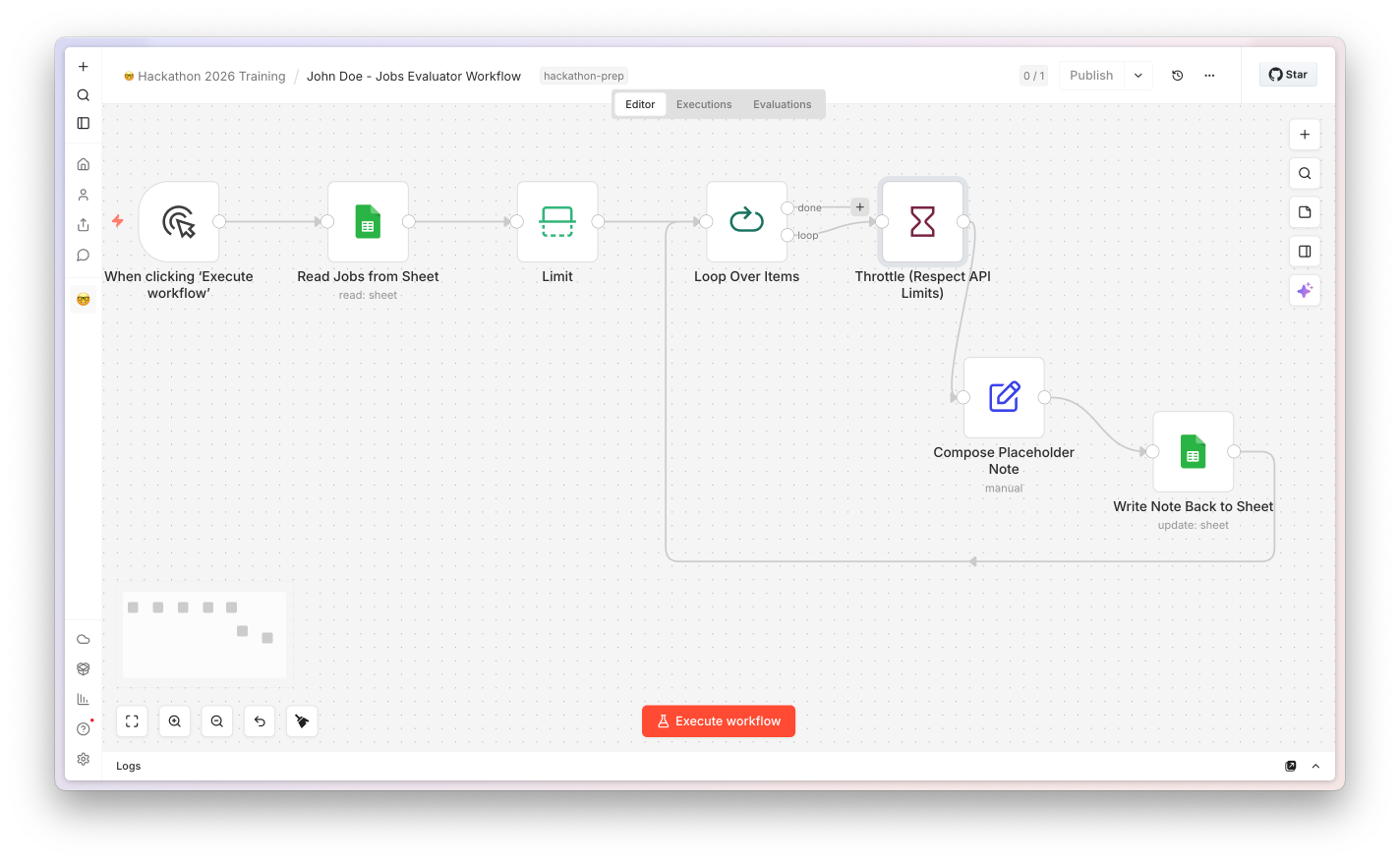Toggle the canvas focus panel button

tap(1305, 252)
